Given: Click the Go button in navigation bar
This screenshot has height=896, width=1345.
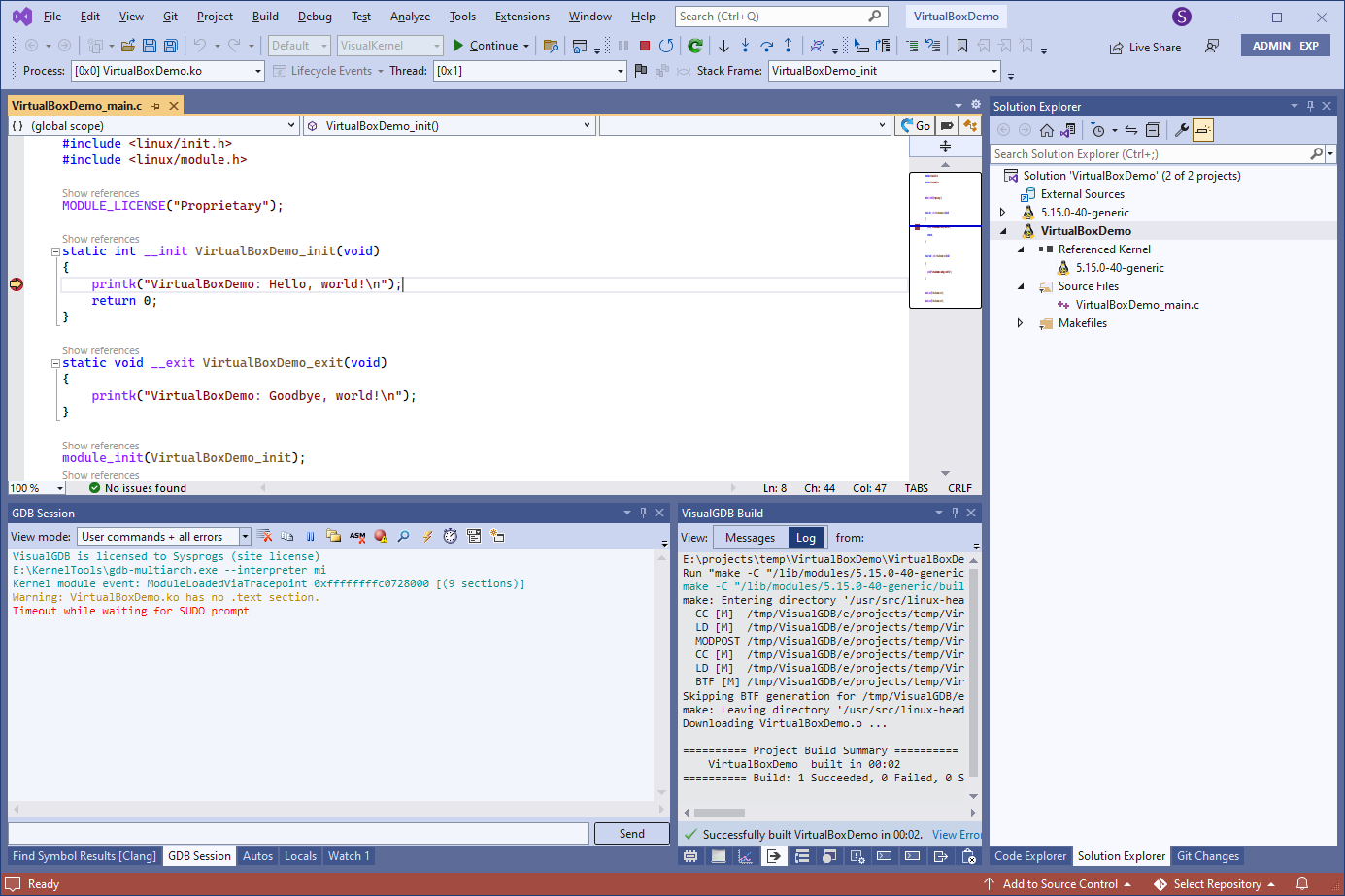Looking at the screenshot, I should click(x=915, y=125).
